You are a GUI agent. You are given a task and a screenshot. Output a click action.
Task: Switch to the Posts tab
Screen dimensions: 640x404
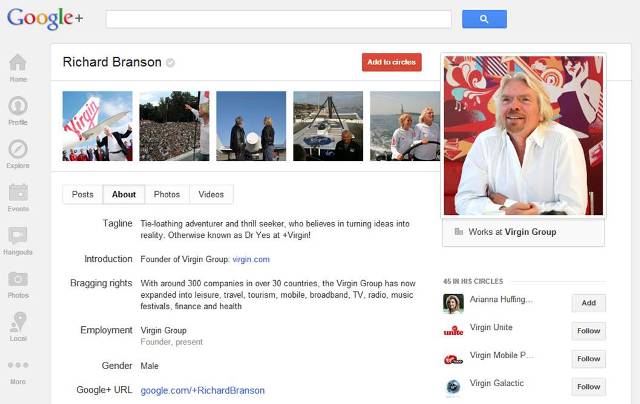click(x=82, y=194)
